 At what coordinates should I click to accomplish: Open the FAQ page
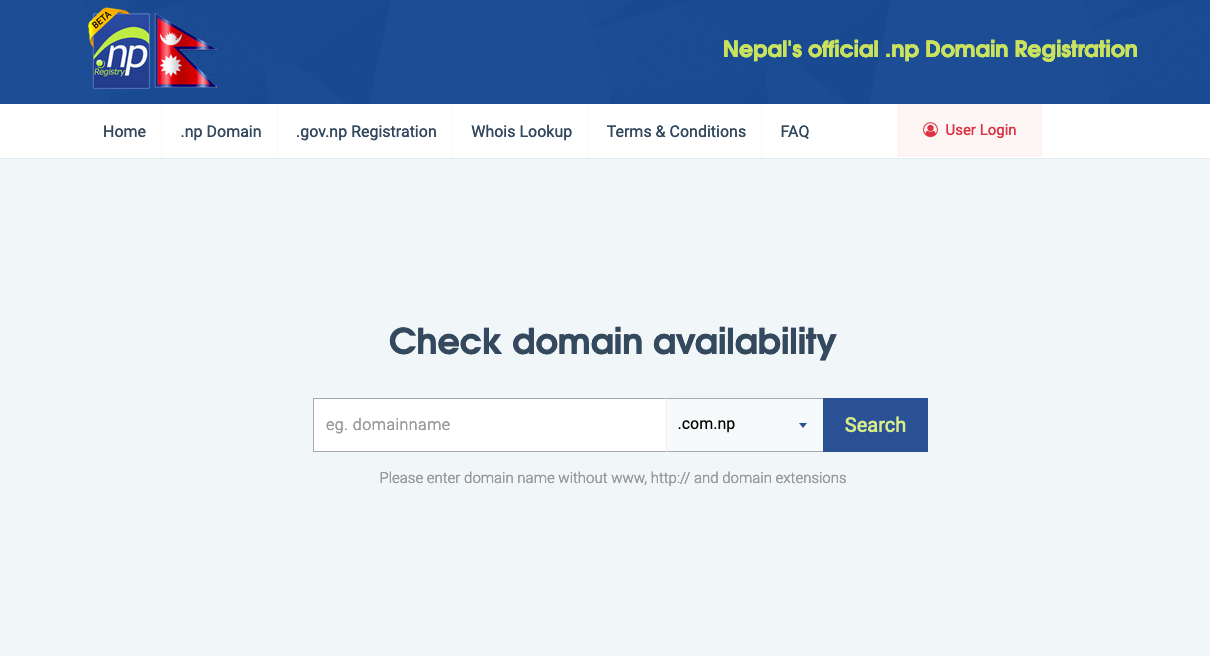tap(794, 132)
